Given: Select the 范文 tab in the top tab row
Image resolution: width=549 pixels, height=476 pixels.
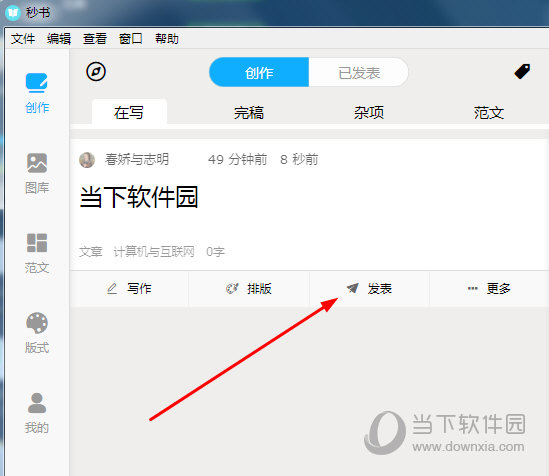Looking at the screenshot, I should pos(489,113).
